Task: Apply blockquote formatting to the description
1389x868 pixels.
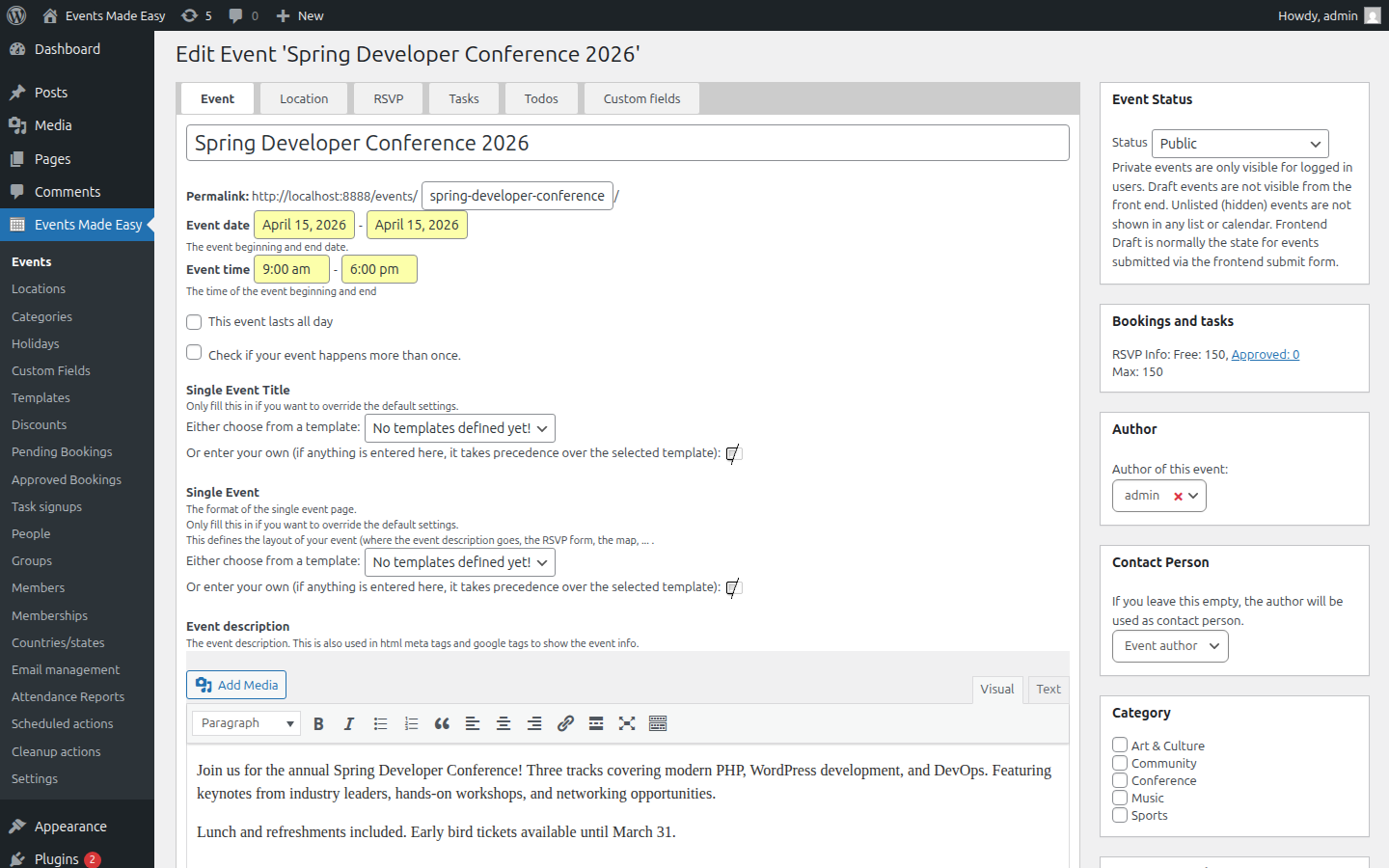Action: tap(442, 723)
